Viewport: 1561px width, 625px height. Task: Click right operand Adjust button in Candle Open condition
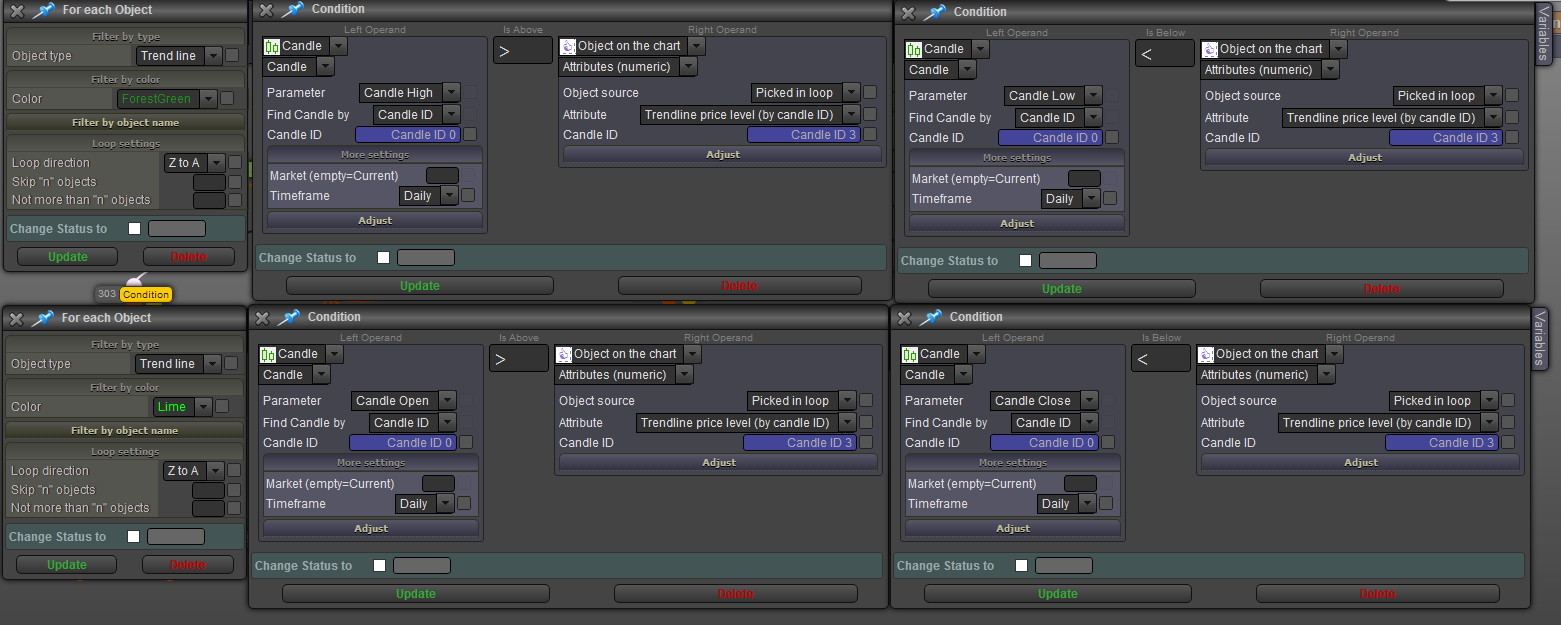coord(719,463)
